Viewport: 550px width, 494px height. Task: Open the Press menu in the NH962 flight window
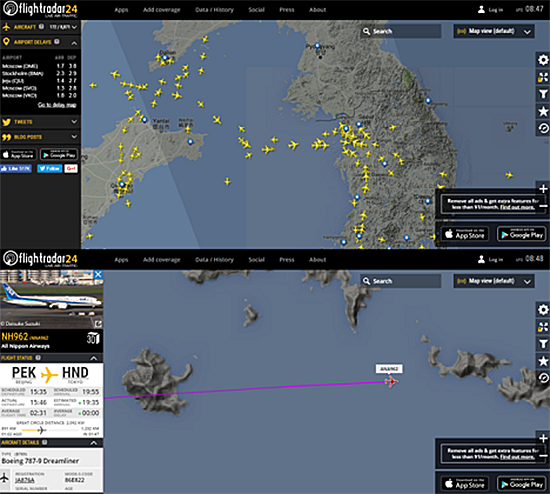(x=287, y=260)
